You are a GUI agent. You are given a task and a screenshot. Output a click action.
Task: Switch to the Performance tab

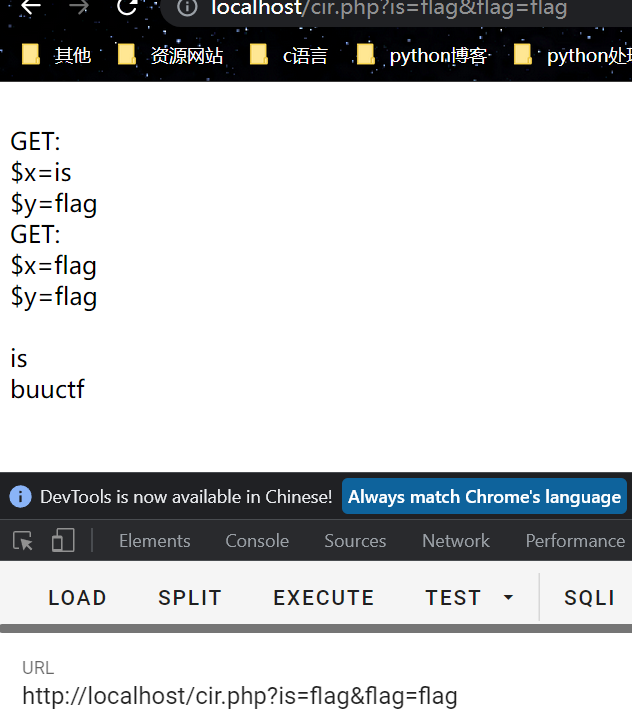click(x=575, y=541)
